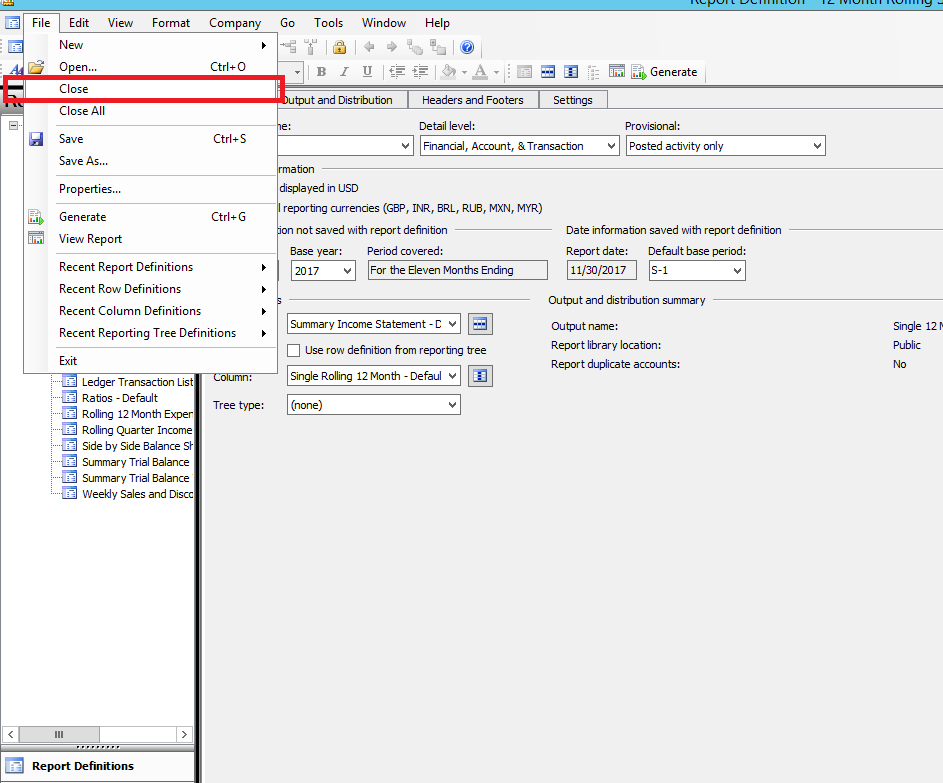The width and height of the screenshot is (943, 783).
Task: Click the Report date field showing 11/30/2017
Action: pyautogui.click(x=600, y=270)
